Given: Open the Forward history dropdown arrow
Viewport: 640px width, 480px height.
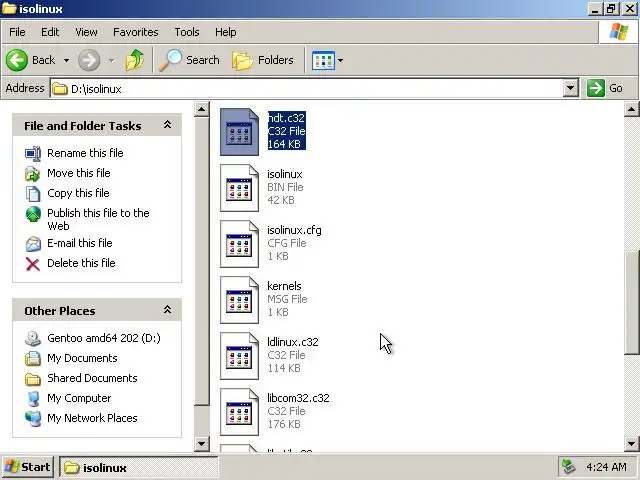Looking at the screenshot, I should tap(111, 60).
